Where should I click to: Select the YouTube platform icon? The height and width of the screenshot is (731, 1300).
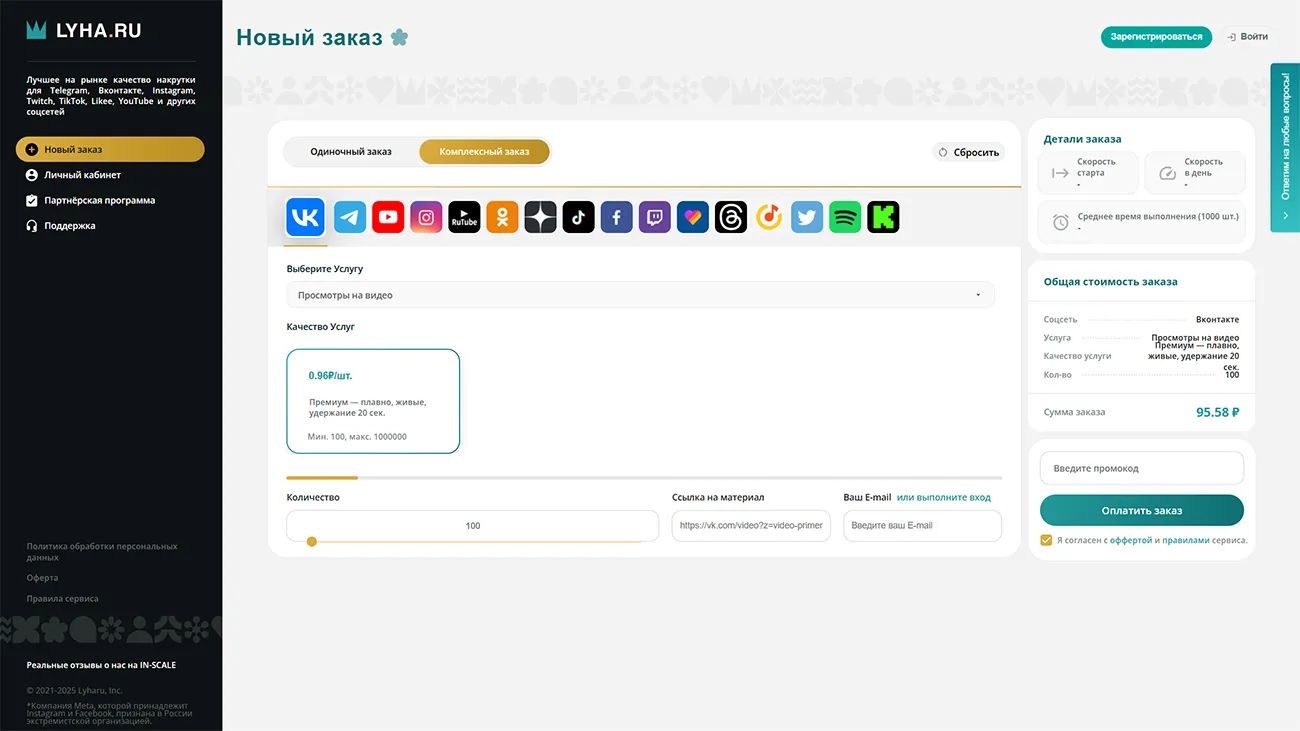coord(387,216)
